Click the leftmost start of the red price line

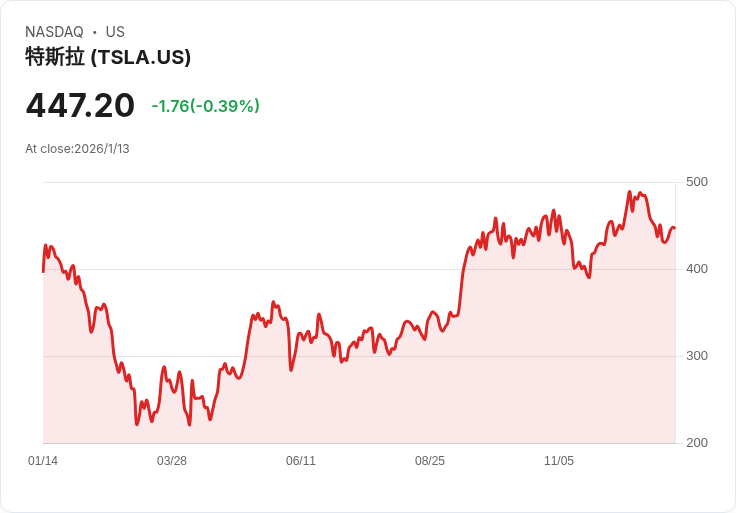[43, 270]
